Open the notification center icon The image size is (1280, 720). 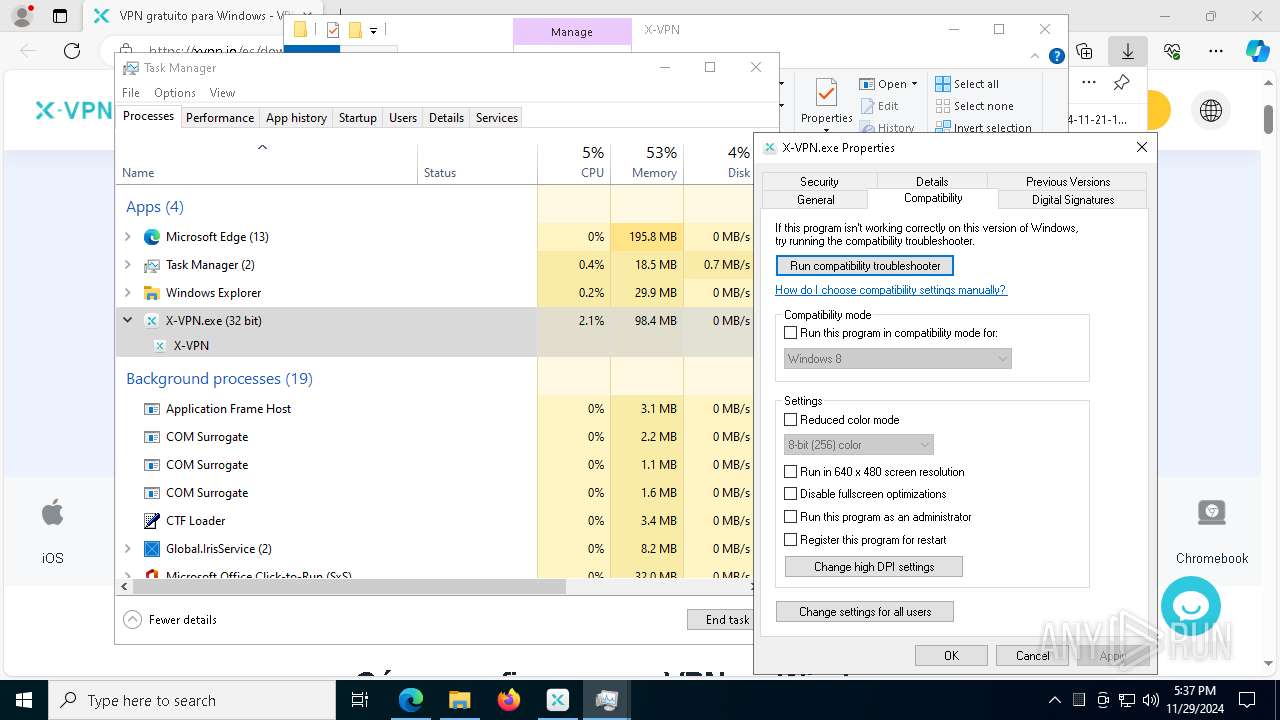(1247, 700)
